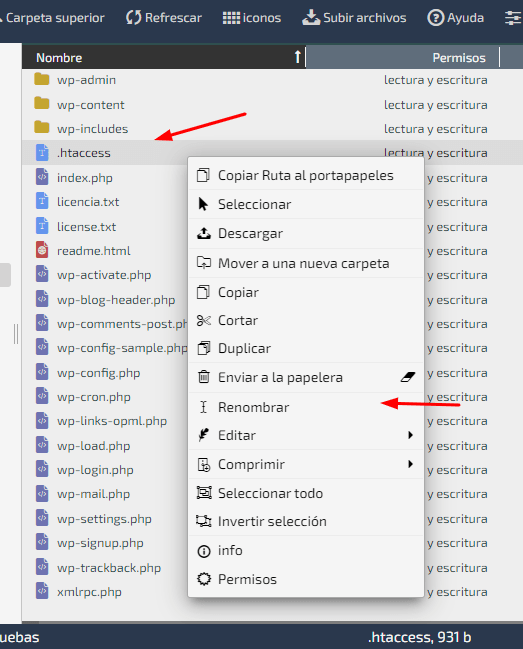Click the eraser icon beside Enviar a la papelera

point(408,377)
